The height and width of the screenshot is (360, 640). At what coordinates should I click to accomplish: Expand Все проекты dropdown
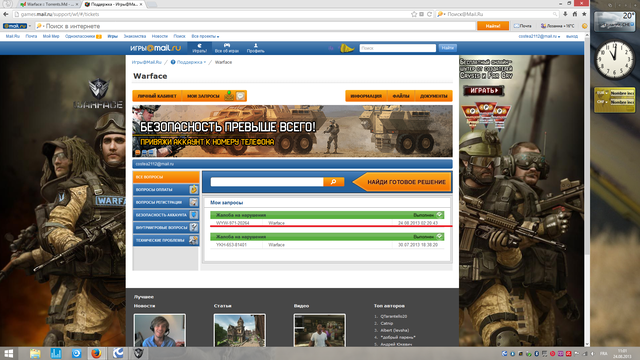tap(205, 36)
